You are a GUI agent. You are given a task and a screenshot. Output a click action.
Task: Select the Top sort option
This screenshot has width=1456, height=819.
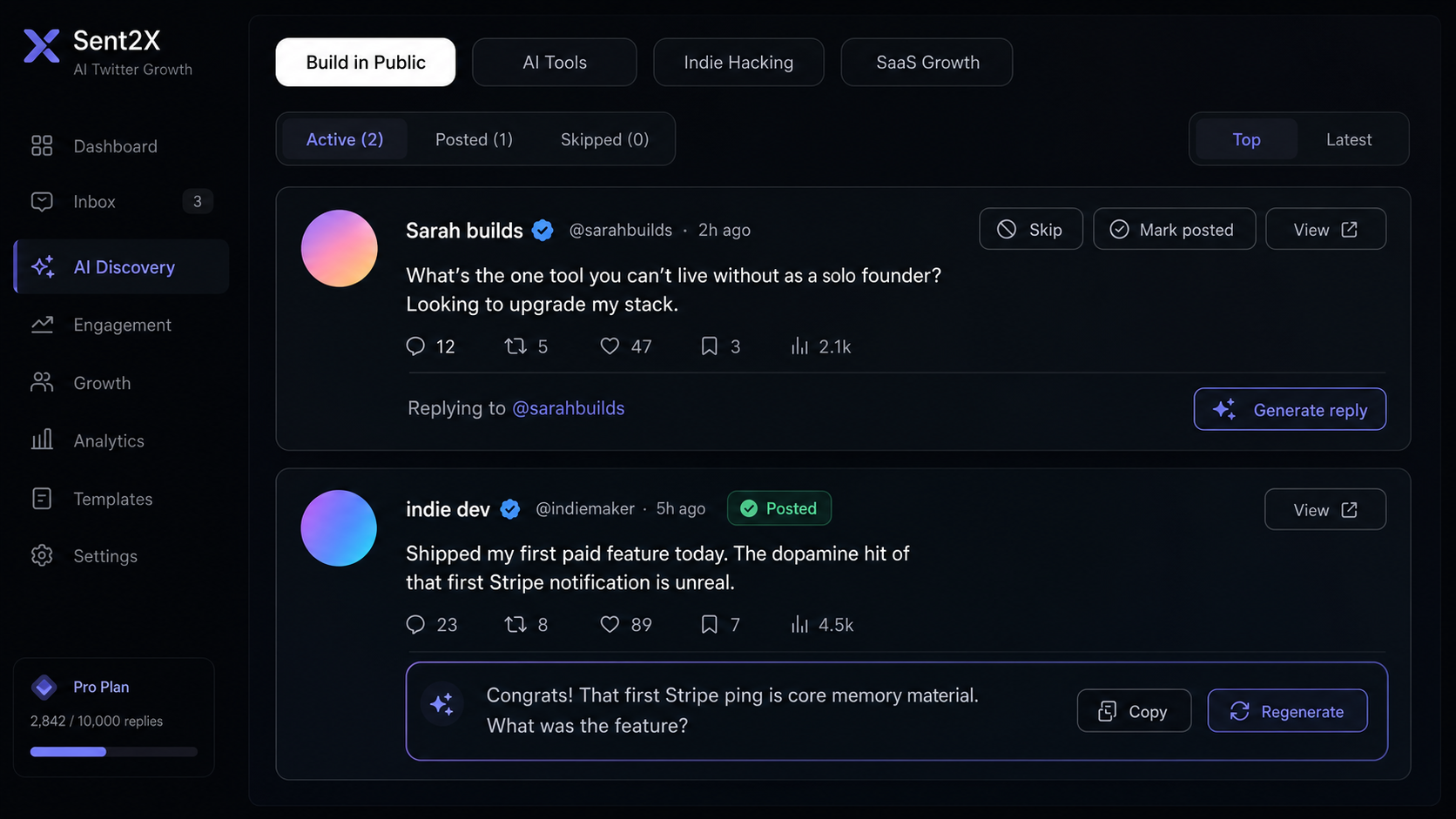pos(1246,139)
